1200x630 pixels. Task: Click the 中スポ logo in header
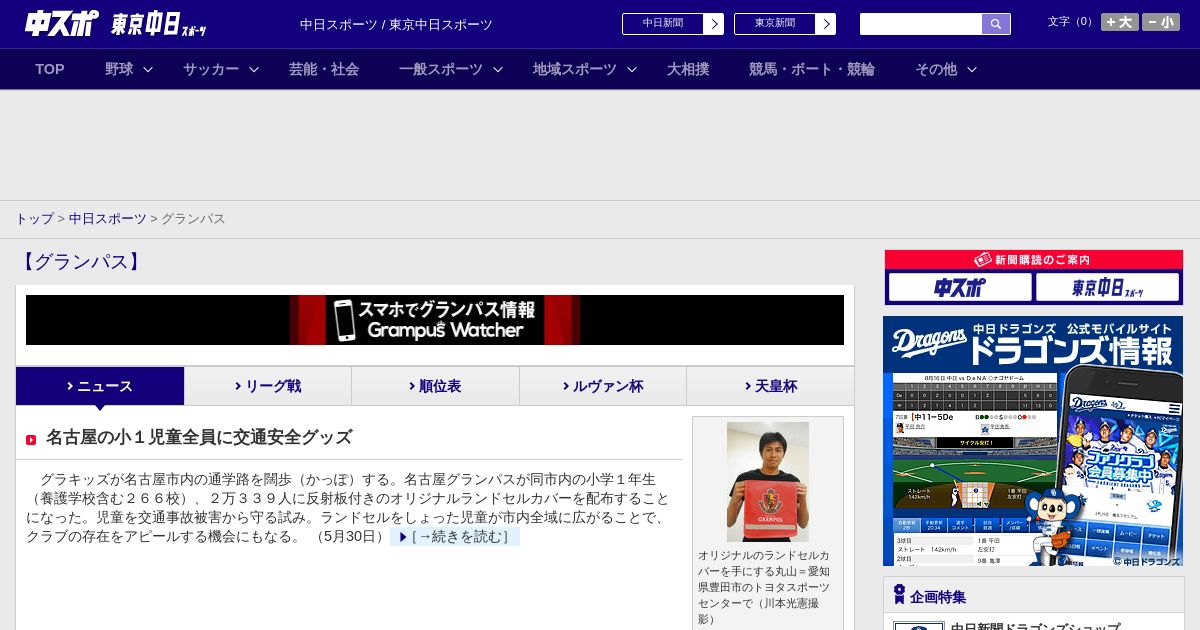(x=62, y=23)
